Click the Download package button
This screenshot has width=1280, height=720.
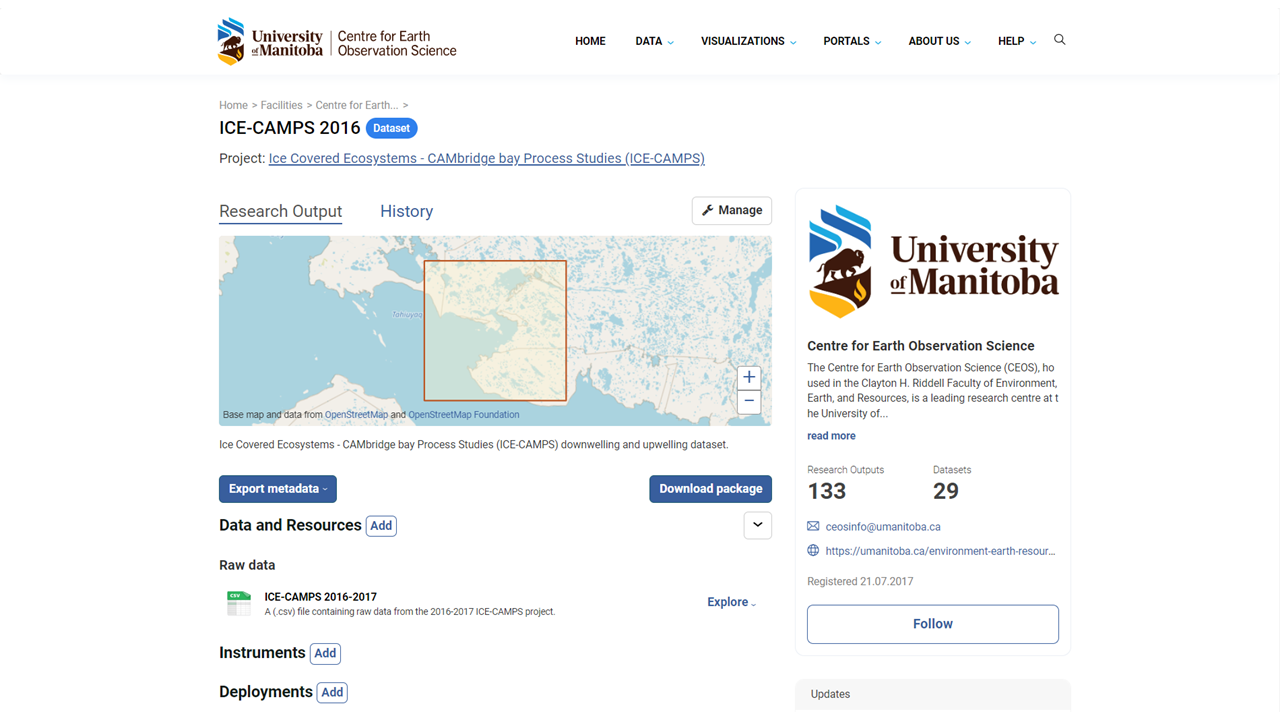pyautogui.click(x=710, y=489)
